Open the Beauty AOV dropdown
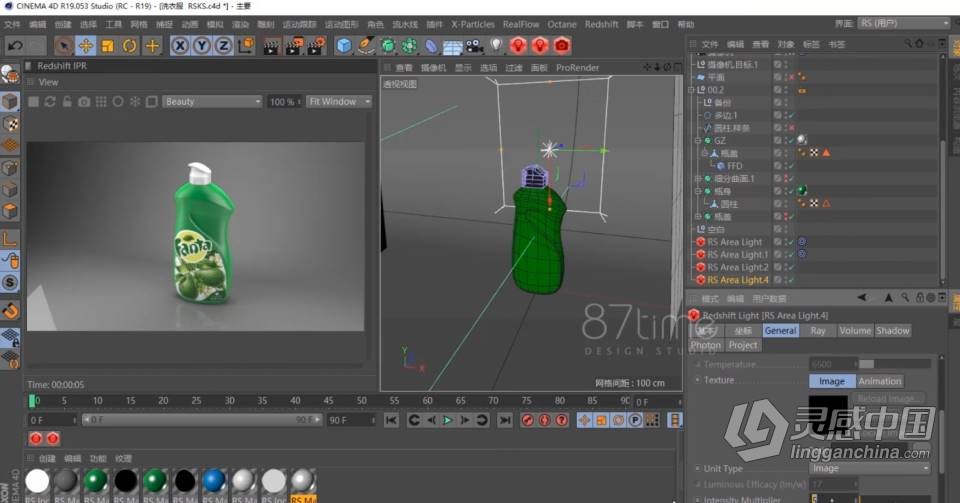 212,102
